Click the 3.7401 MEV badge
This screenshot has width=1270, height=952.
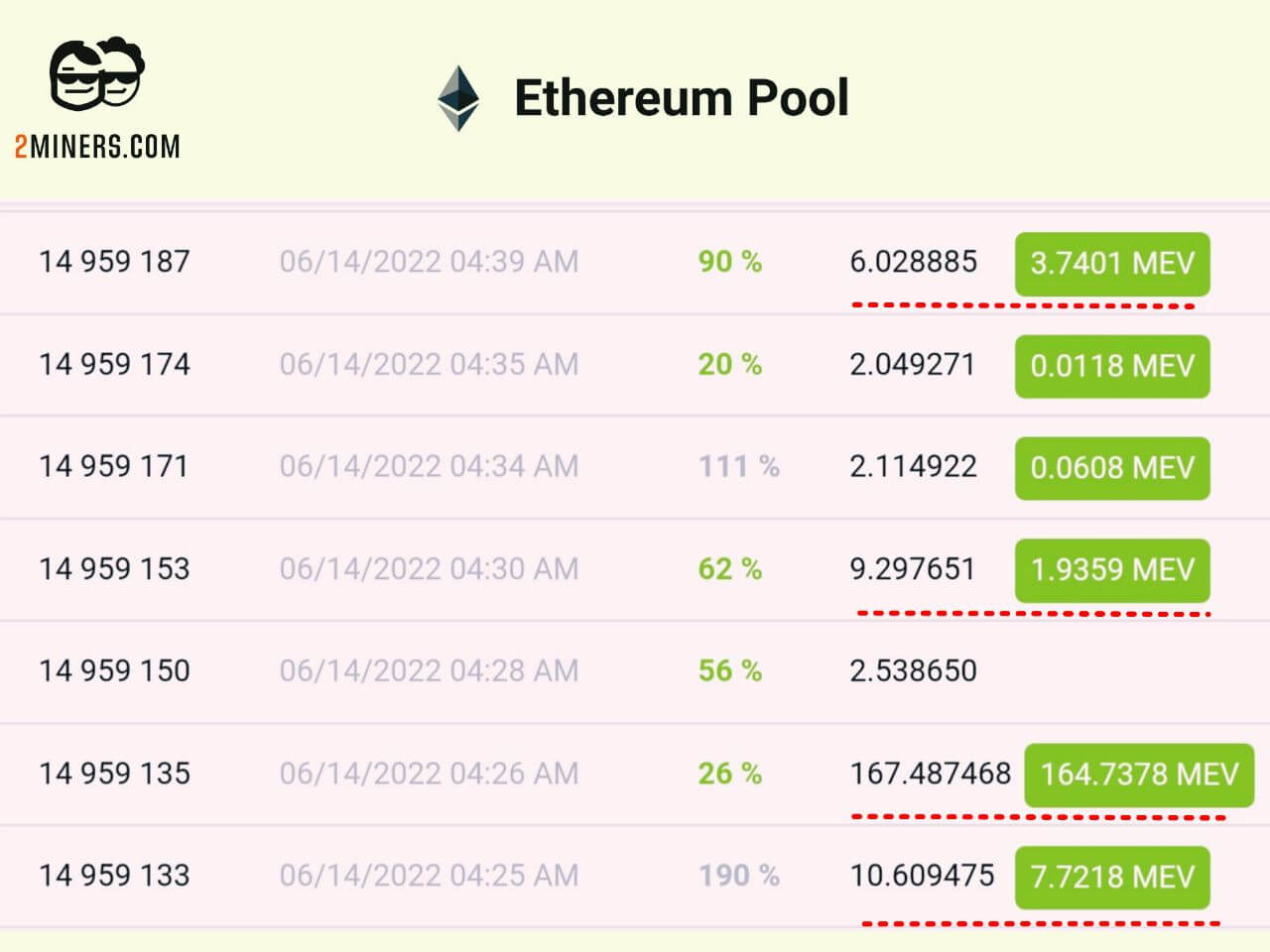pos(1111,263)
